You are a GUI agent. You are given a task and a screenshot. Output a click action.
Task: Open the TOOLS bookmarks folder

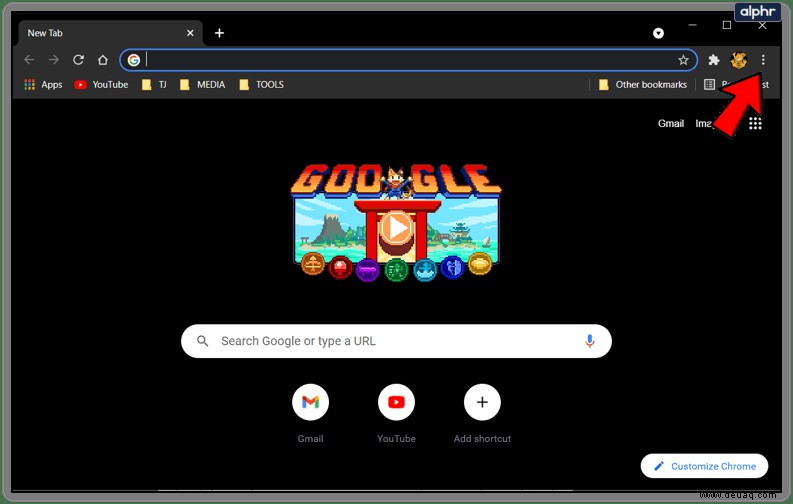261,84
